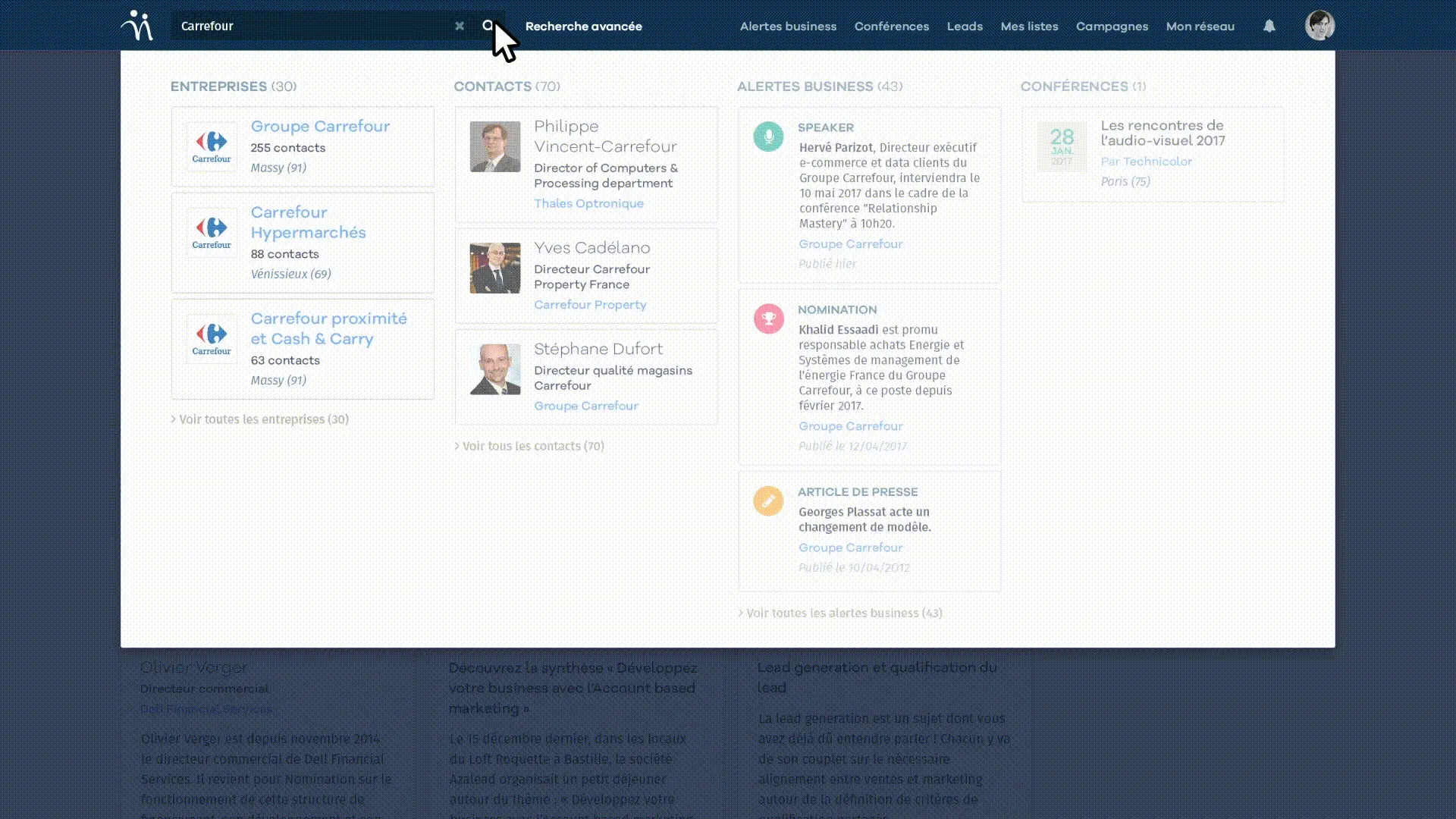The image size is (1456, 819).
Task: Click the Groupe Carrefour company logo
Action: click(x=212, y=146)
